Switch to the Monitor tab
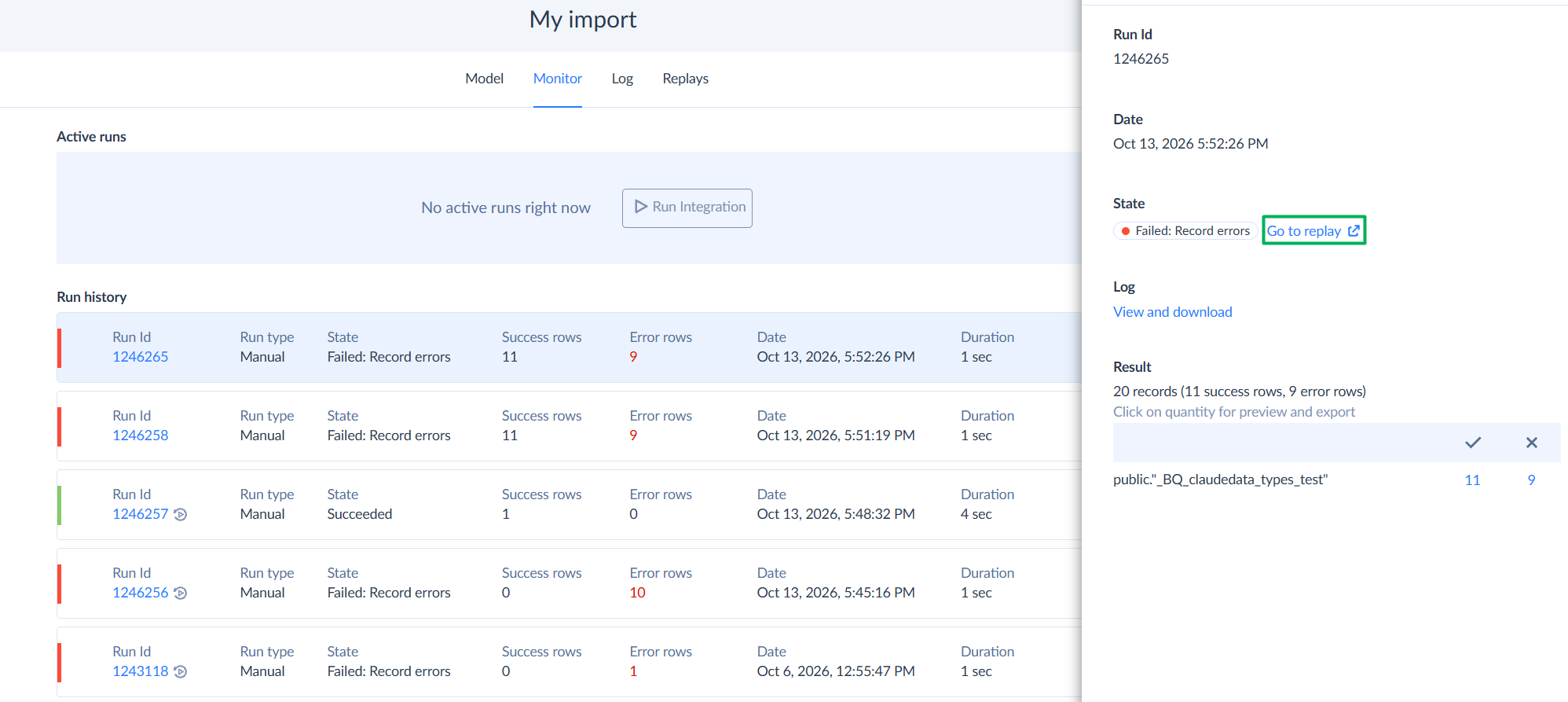The width and height of the screenshot is (1568, 702). [x=558, y=79]
